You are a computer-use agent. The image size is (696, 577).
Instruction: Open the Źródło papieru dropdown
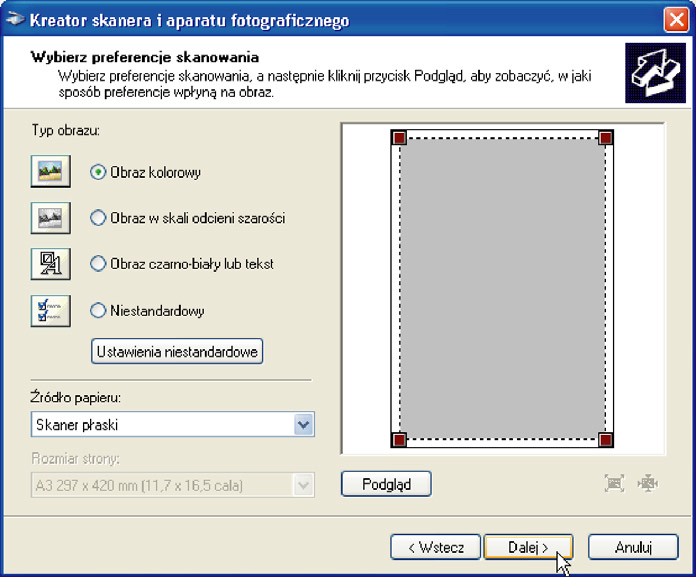[173, 424]
